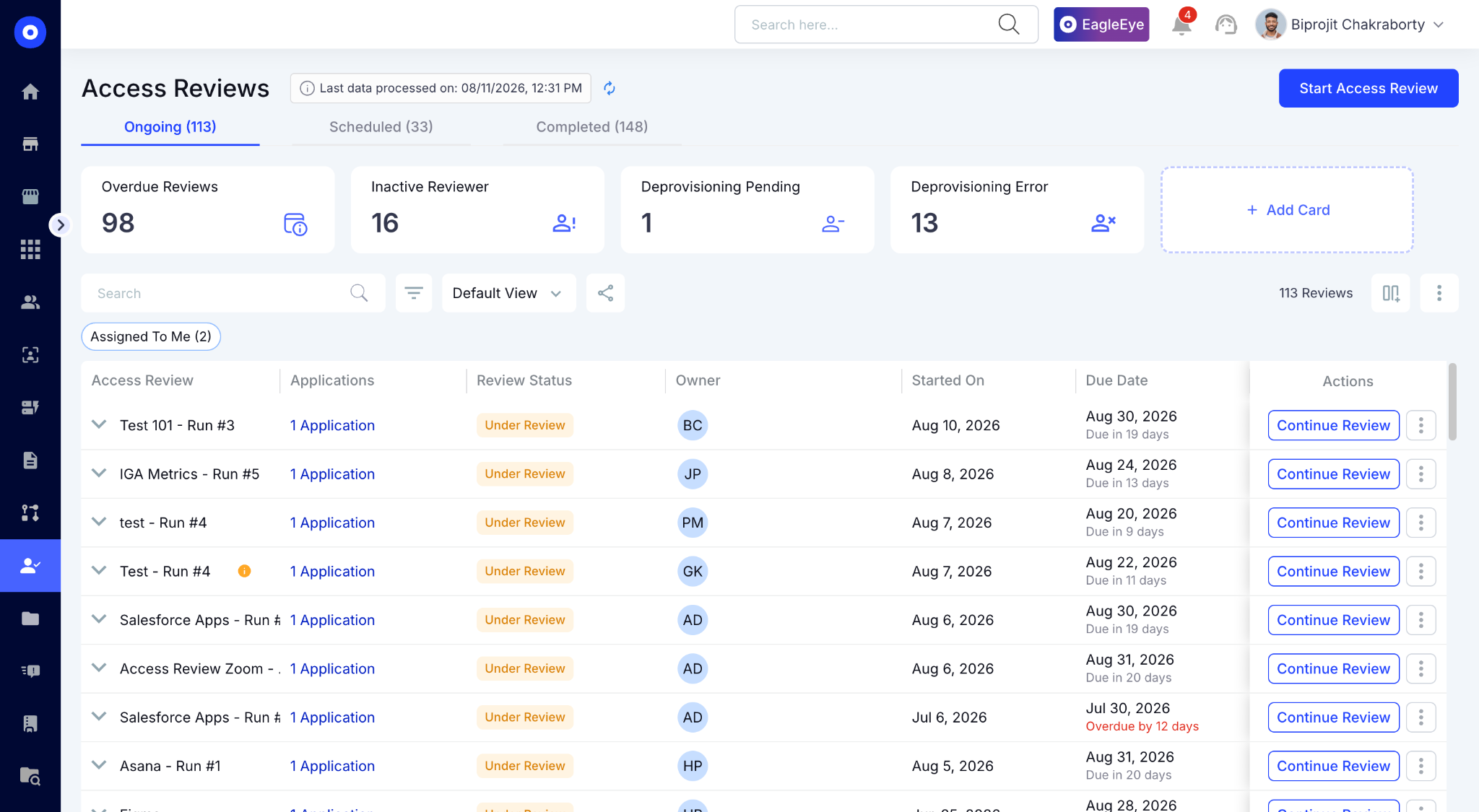Continue Review for IGA Metrics - Run #5
This screenshot has height=812, width=1479.
1333,474
